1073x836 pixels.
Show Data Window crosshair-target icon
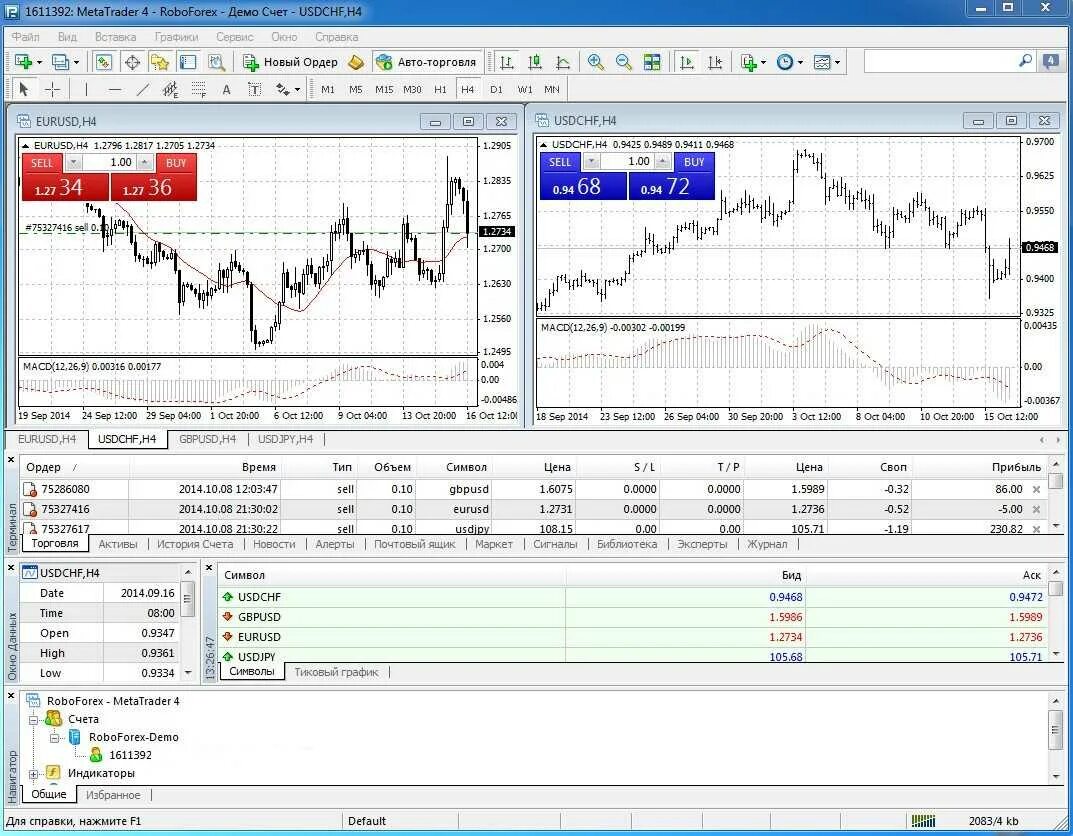click(x=132, y=62)
